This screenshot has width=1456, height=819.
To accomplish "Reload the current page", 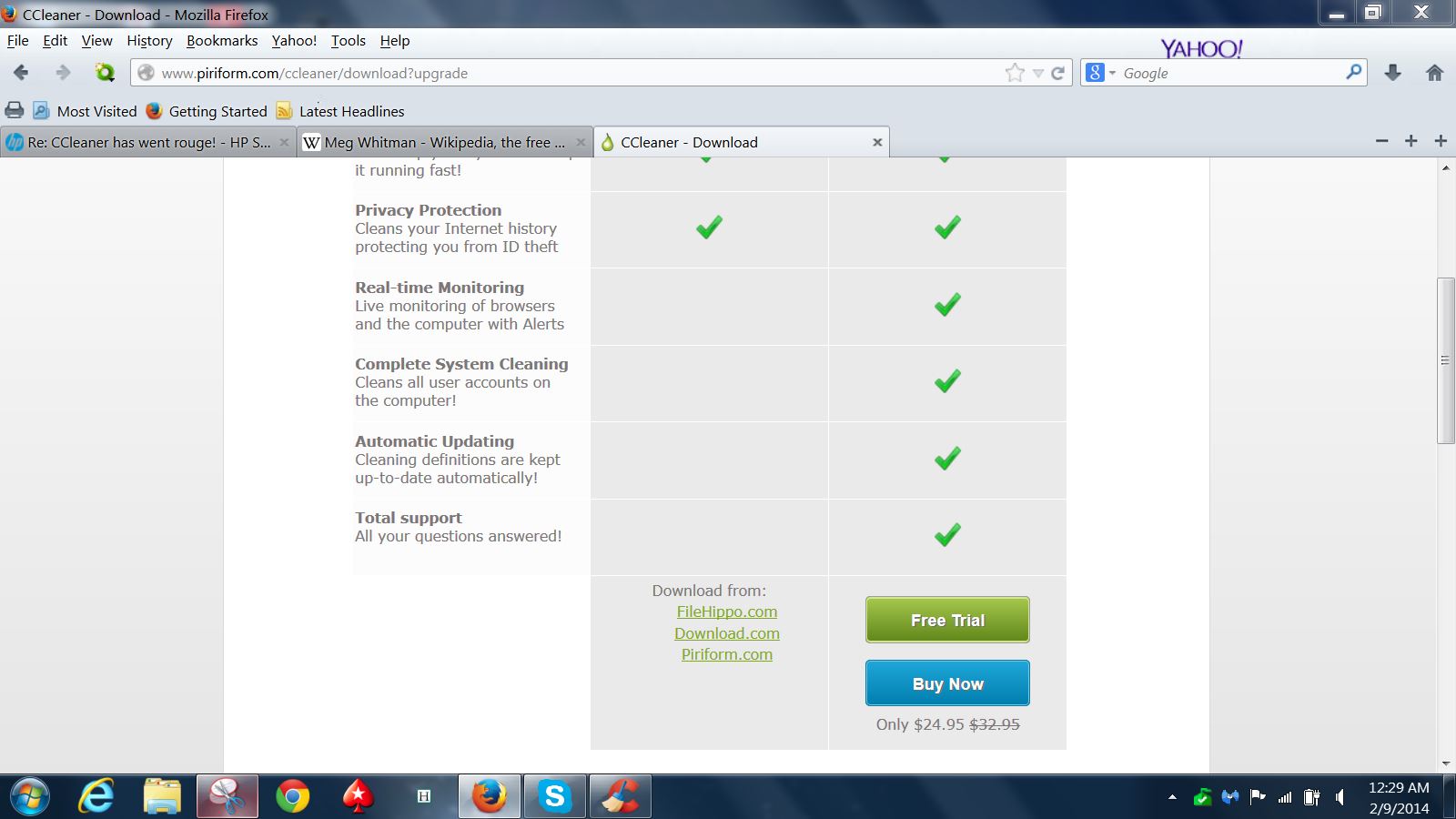I will 1057,74.
